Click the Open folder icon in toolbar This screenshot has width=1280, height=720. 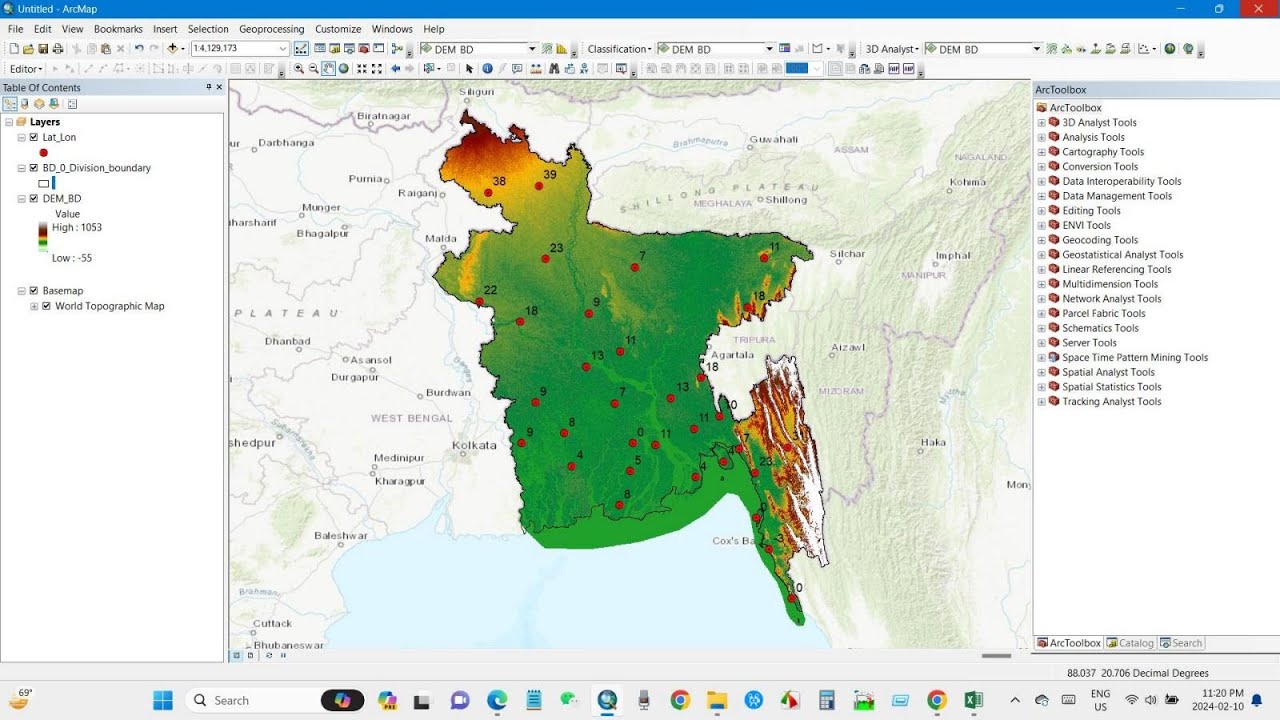point(28,48)
